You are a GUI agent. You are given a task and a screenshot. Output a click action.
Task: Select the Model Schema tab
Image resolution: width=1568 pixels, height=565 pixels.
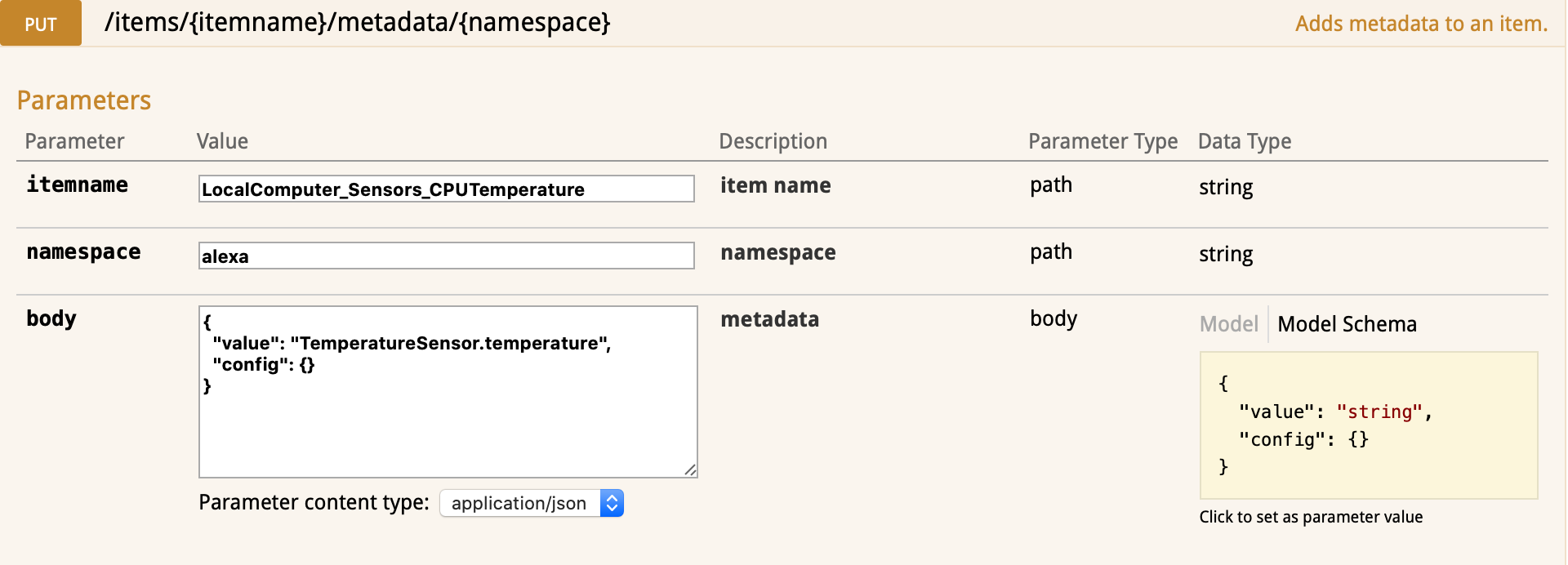pos(1347,324)
